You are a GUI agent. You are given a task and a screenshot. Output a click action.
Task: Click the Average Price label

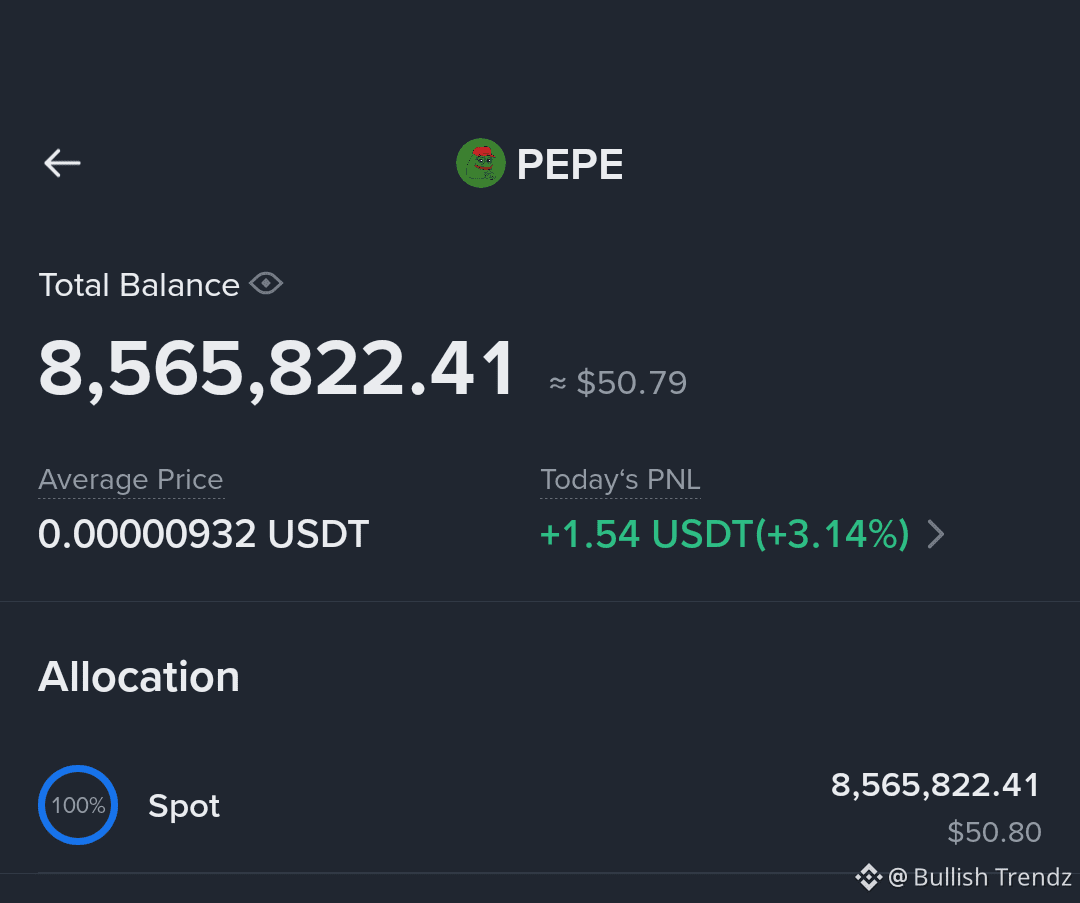pos(131,479)
